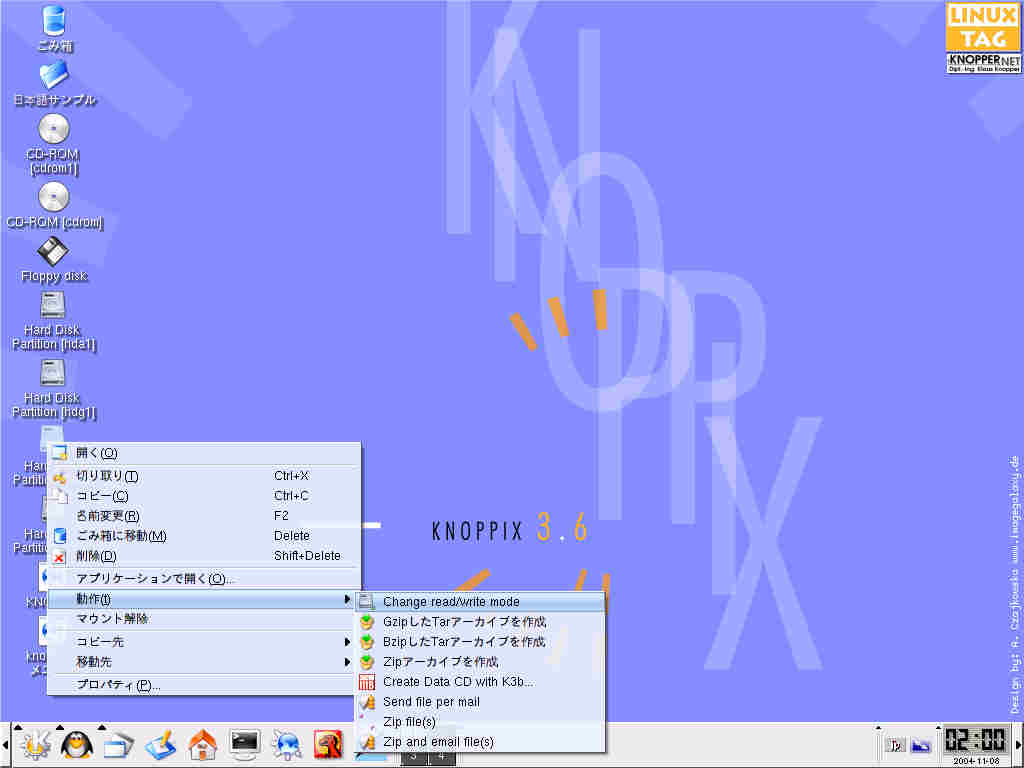This screenshot has height=768, width=1024.
Task: Select the Hard Disk Partition [hdg1] icon
Action: [x=54, y=389]
